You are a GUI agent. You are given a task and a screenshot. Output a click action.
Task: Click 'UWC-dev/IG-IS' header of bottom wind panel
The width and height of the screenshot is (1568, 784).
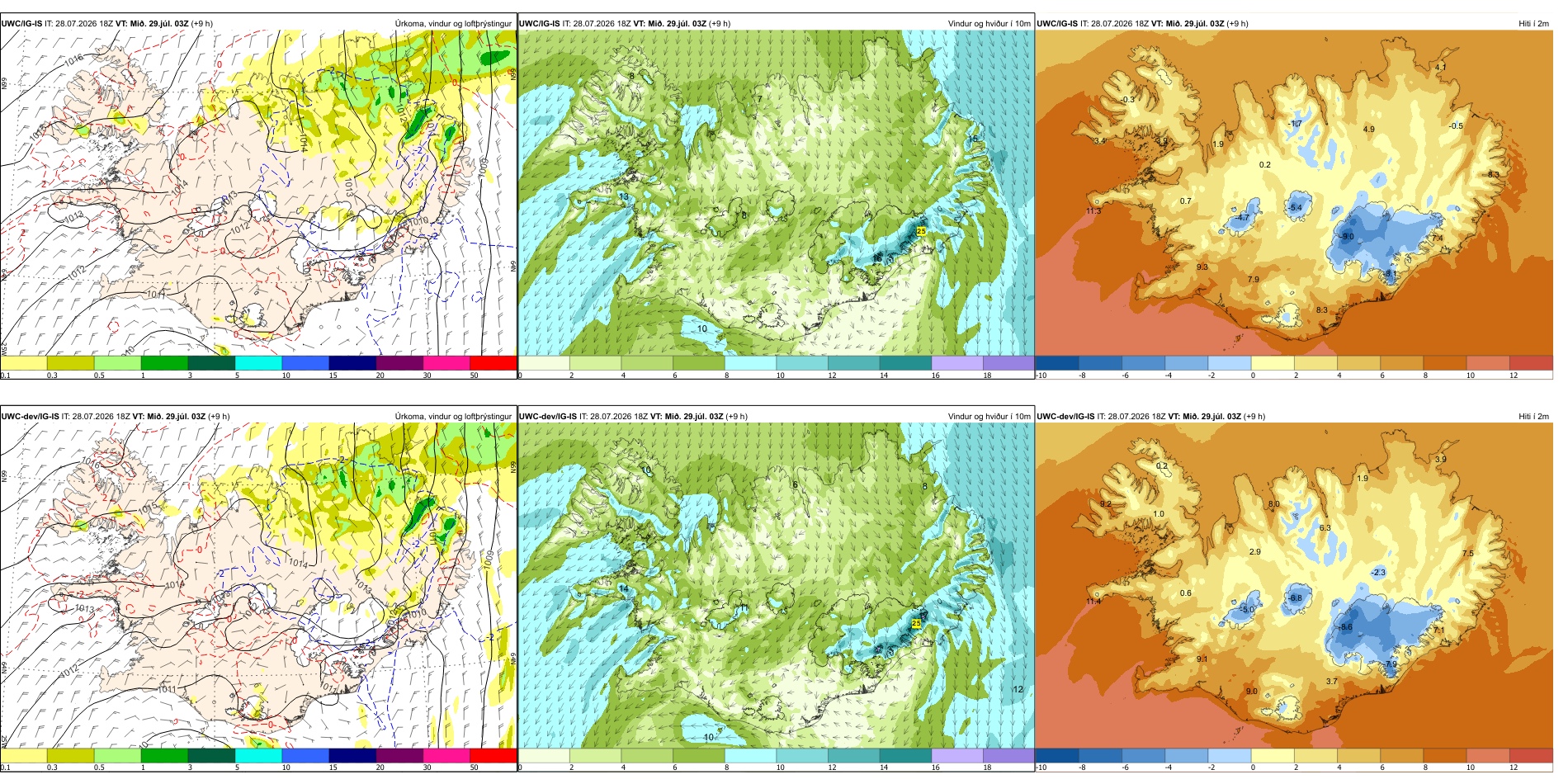[548, 417]
